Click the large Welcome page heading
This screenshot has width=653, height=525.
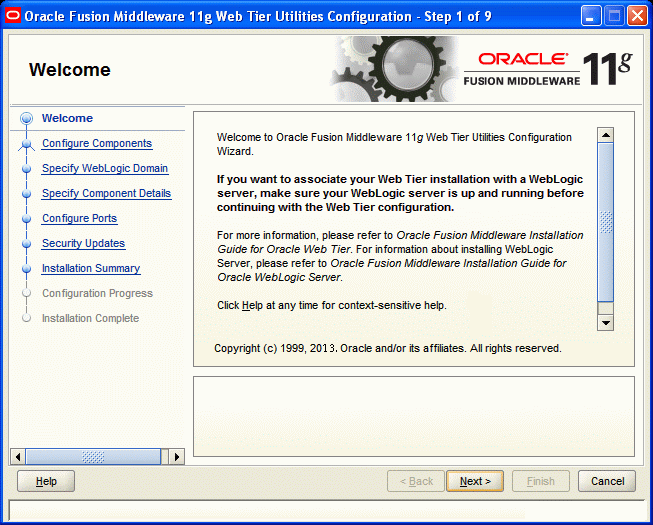tap(70, 70)
